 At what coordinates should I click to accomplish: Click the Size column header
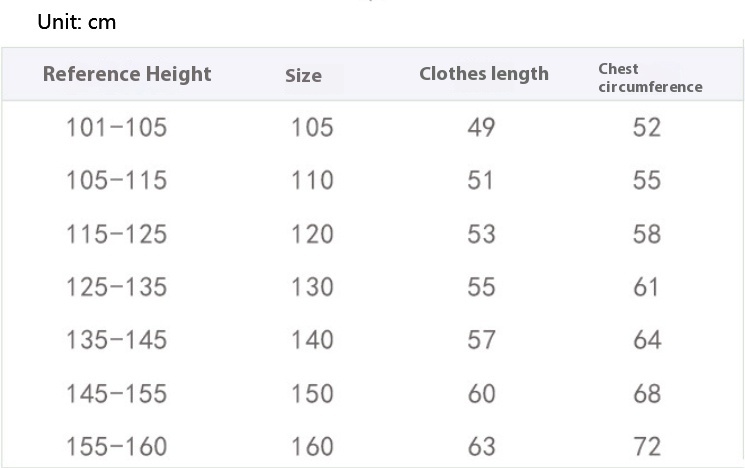click(x=303, y=76)
